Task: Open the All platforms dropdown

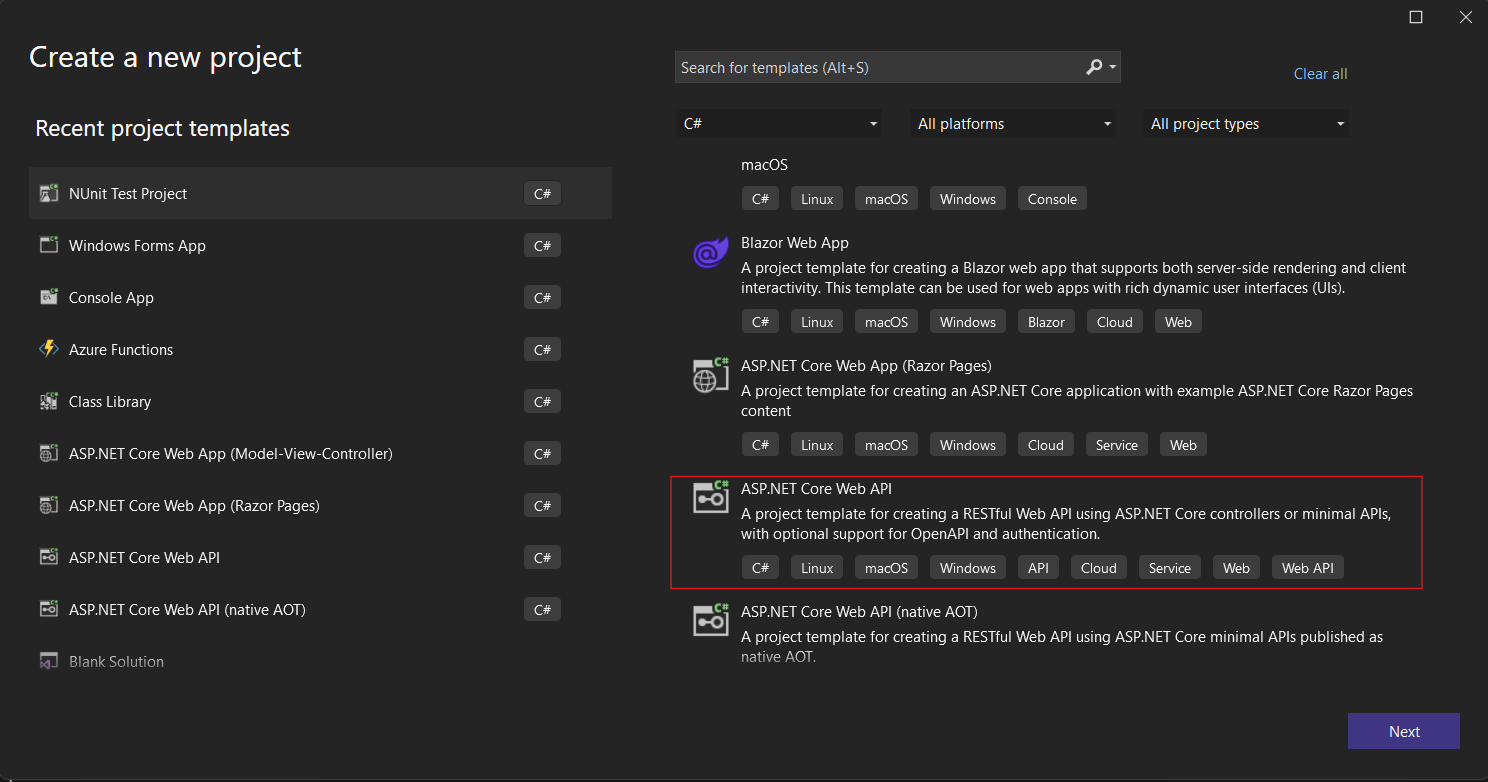Action: [1012, 123]
